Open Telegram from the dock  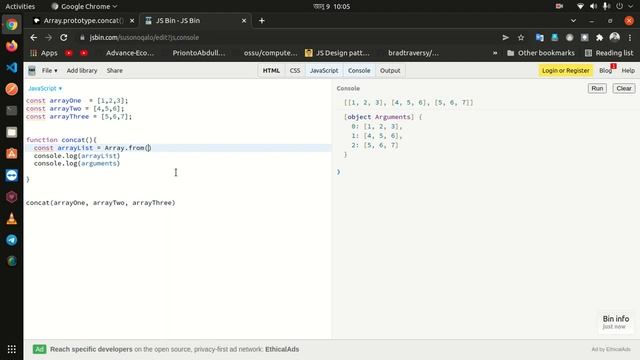coord(12,240)
